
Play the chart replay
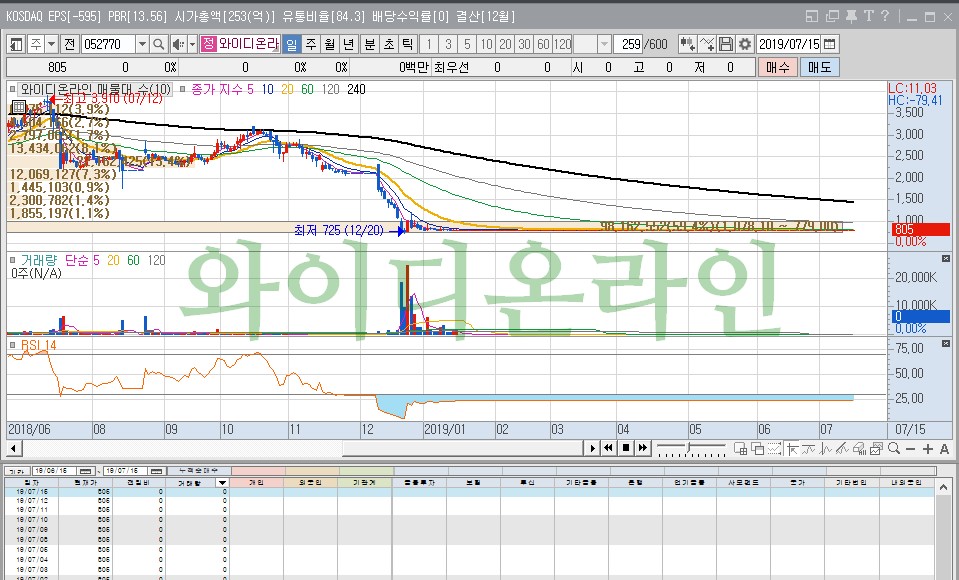pyautogui.click(x=592, y=448)
